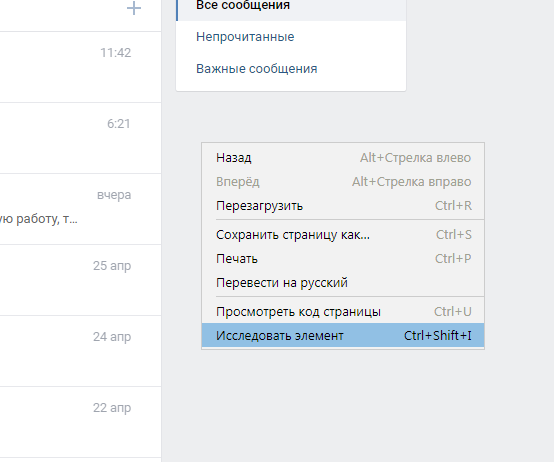The height and width of the screenshot is (462, 554).
Task: Click "Исследовать элемент" highlighted item
Action: pyautogui.click(x=343, y=336)
